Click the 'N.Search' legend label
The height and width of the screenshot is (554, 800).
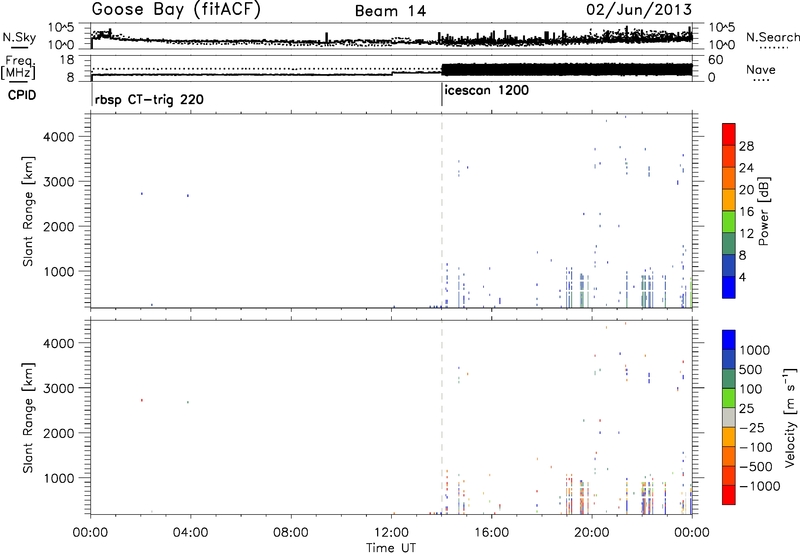coord(772,37)
